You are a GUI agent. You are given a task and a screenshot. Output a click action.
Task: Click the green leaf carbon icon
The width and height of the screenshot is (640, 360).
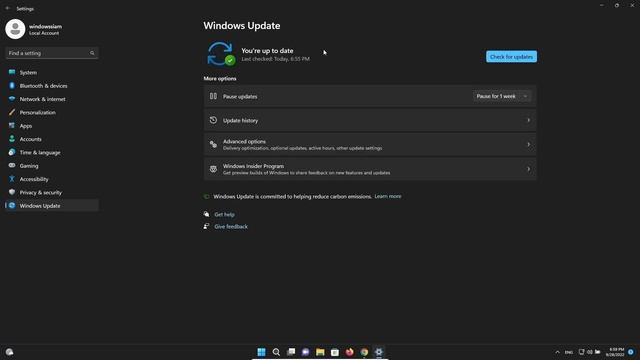tap(207, 197)
